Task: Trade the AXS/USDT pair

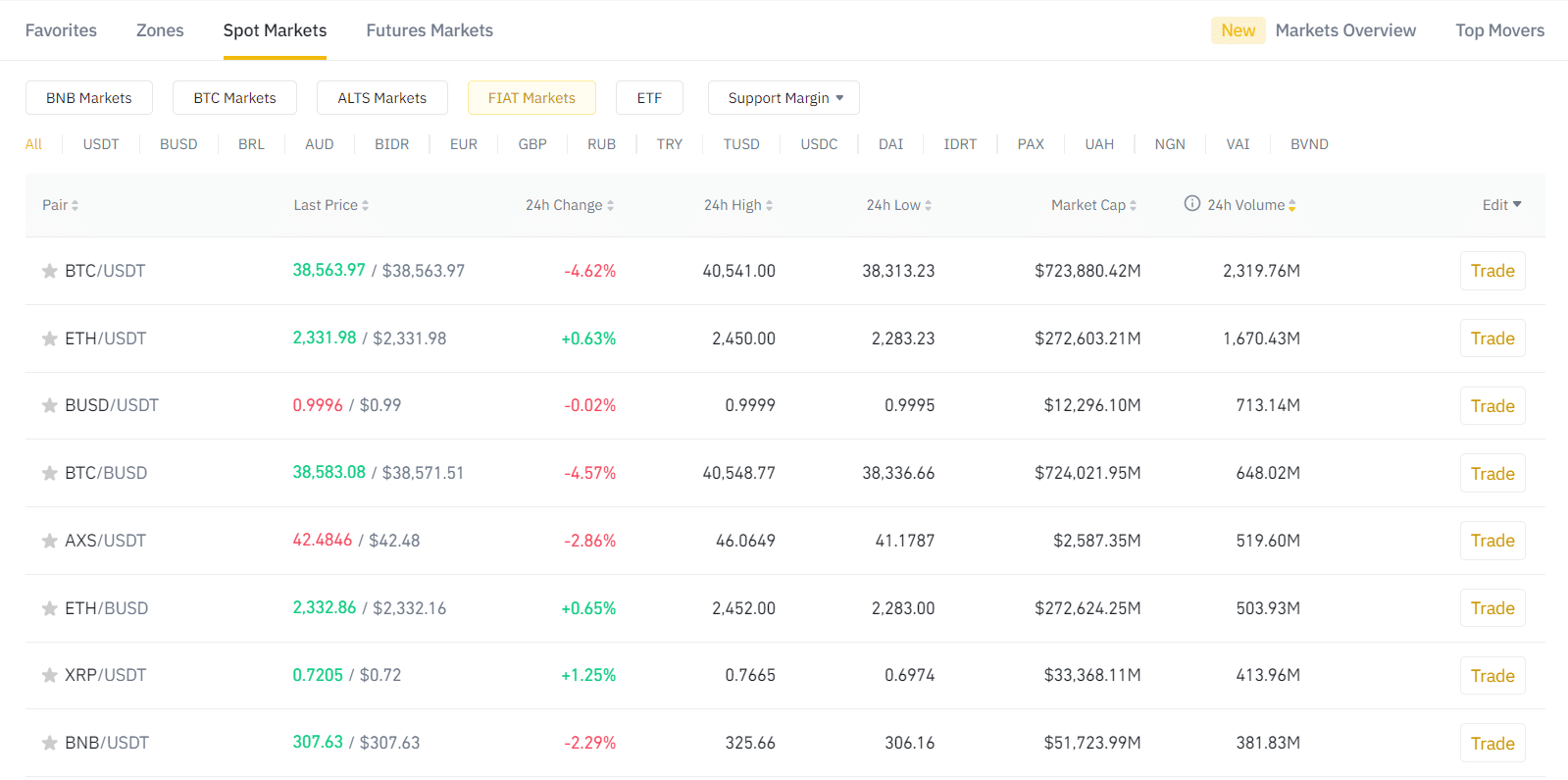Action: pyautogui.click(x=1492, y=541)
